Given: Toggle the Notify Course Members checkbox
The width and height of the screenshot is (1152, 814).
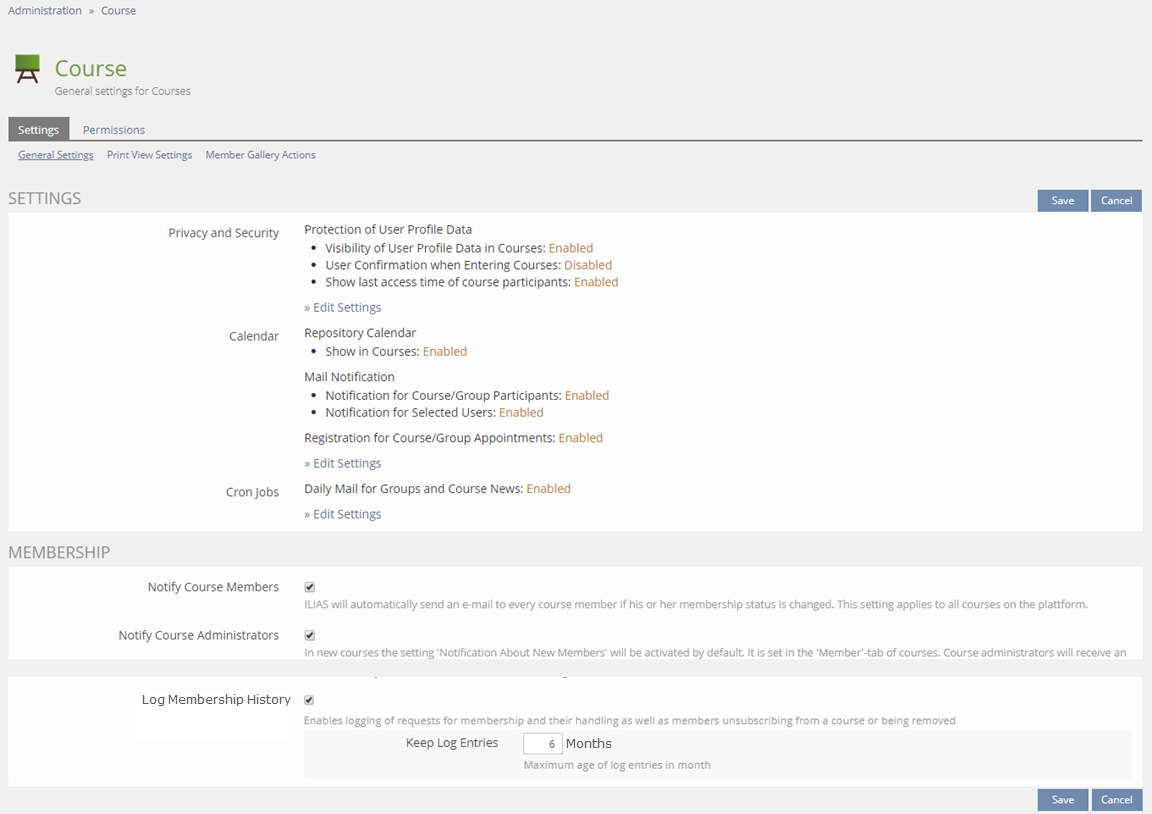Looking at the screenshot, I should tap(310, 587).
